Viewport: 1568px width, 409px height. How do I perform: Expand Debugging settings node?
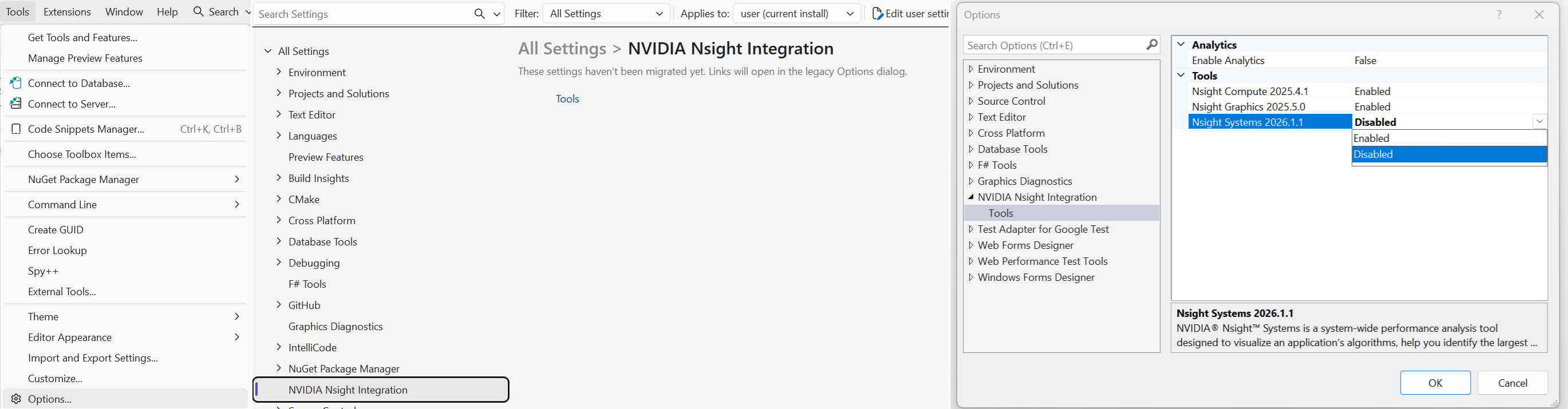pos(279,263)
